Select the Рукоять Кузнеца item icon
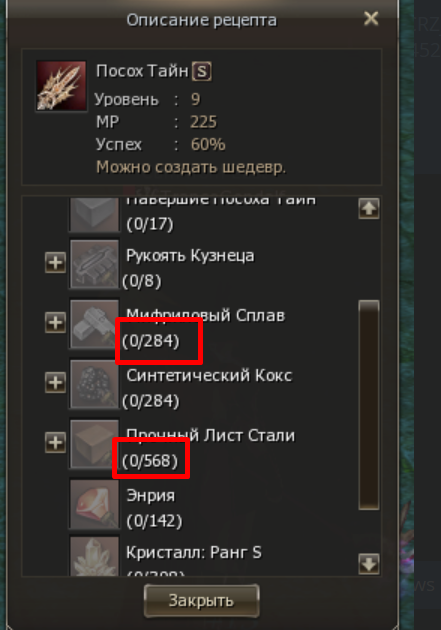 (x=94, y=264)
